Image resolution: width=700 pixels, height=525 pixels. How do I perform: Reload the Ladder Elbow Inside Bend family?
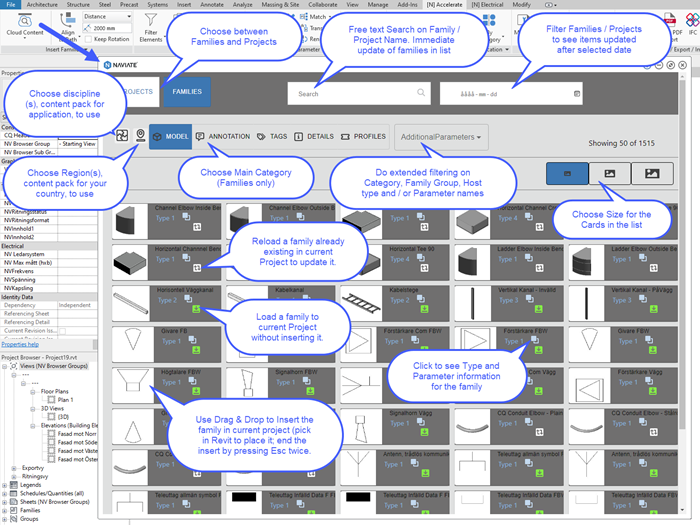[540, 268]
